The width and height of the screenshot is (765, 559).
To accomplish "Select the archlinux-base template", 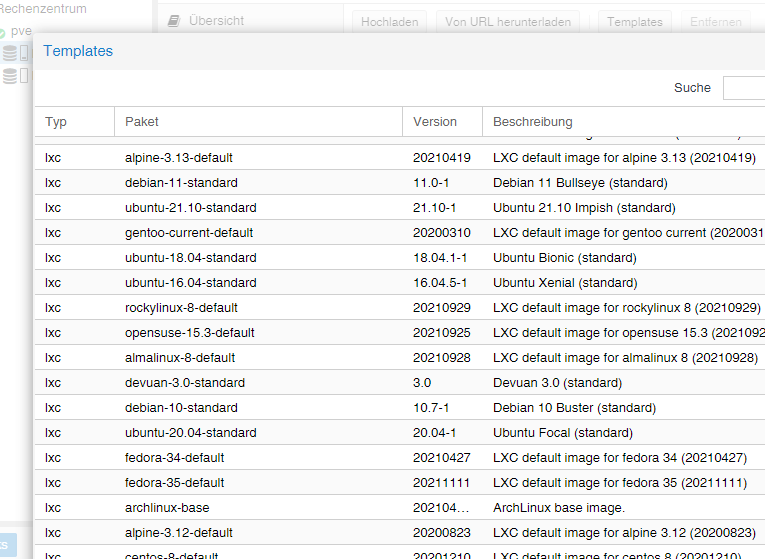I will (x=400, y=508).
